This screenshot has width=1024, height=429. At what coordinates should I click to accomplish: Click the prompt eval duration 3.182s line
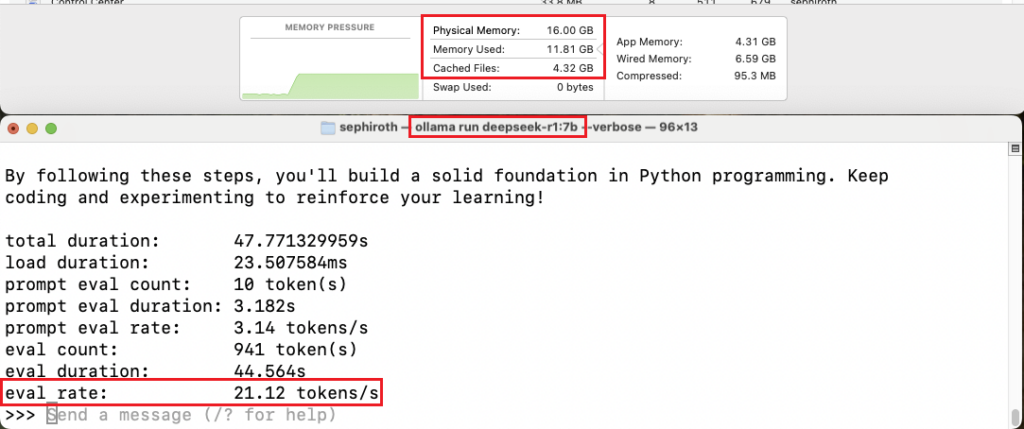(150, 306)
